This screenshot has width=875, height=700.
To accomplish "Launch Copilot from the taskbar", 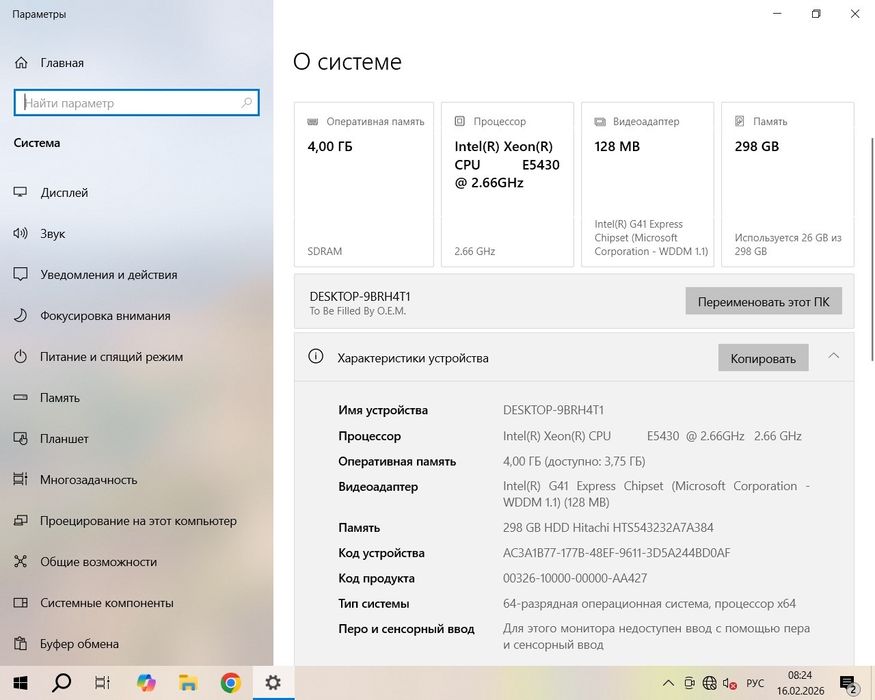I will pyautogui.click(x=146, y=683).
